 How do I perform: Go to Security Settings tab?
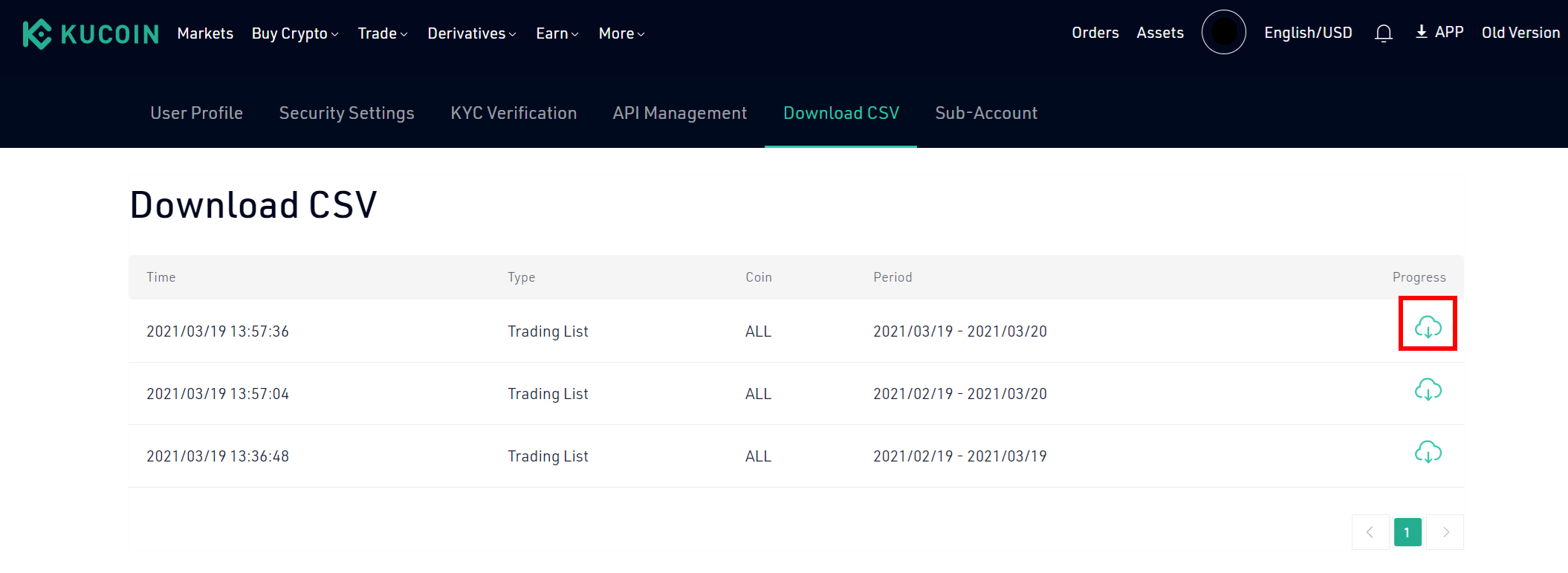346,113
